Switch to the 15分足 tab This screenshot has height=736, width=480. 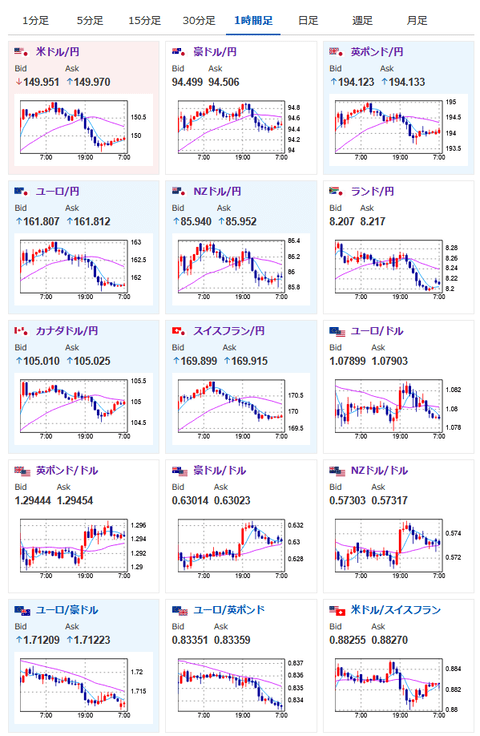145,21
